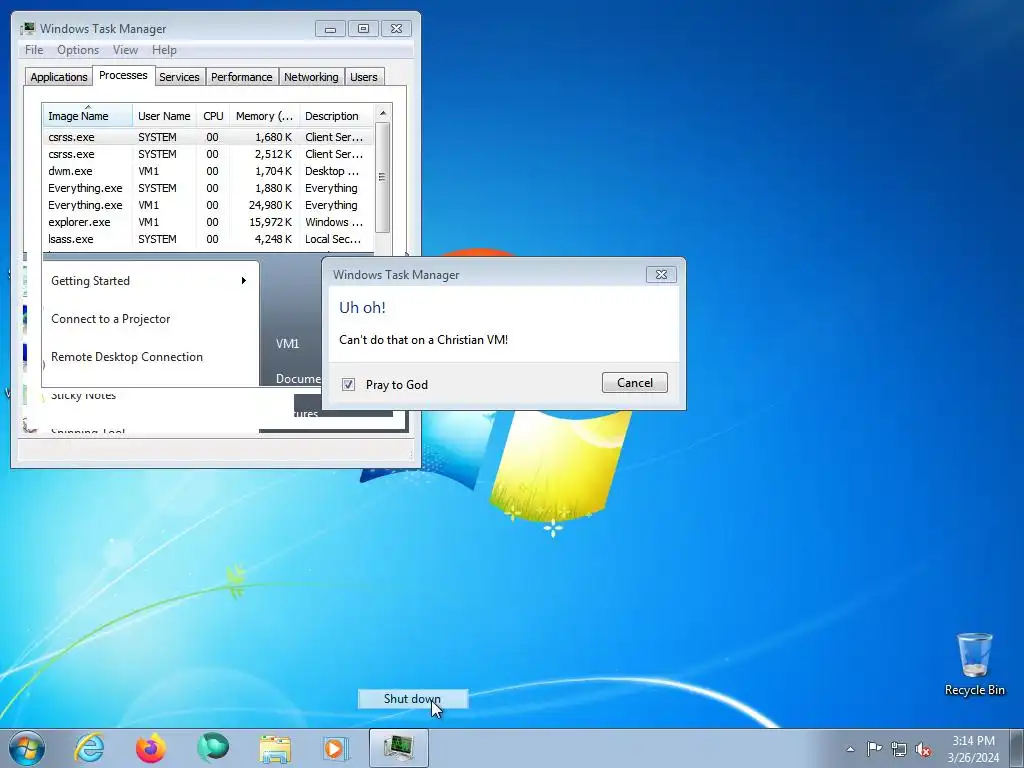This screenshot has height=768, width=1024.
Task: Select the dwm.exe process row
Action: [x=208, y=171]
